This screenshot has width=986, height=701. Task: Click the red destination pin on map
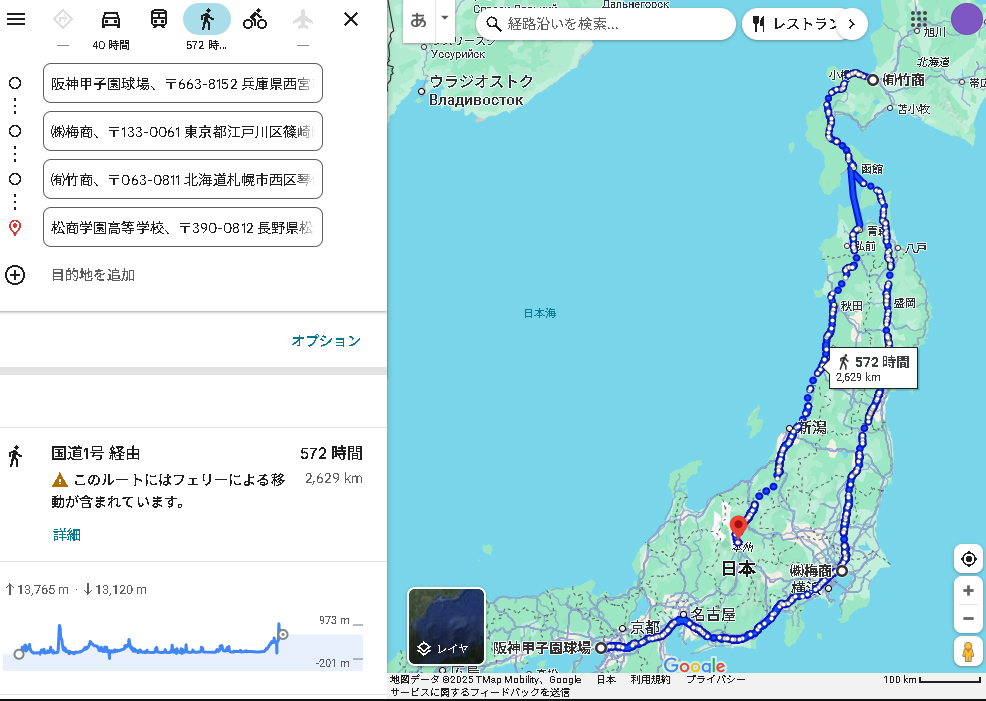pyautogui.click(x=738, y=526)
